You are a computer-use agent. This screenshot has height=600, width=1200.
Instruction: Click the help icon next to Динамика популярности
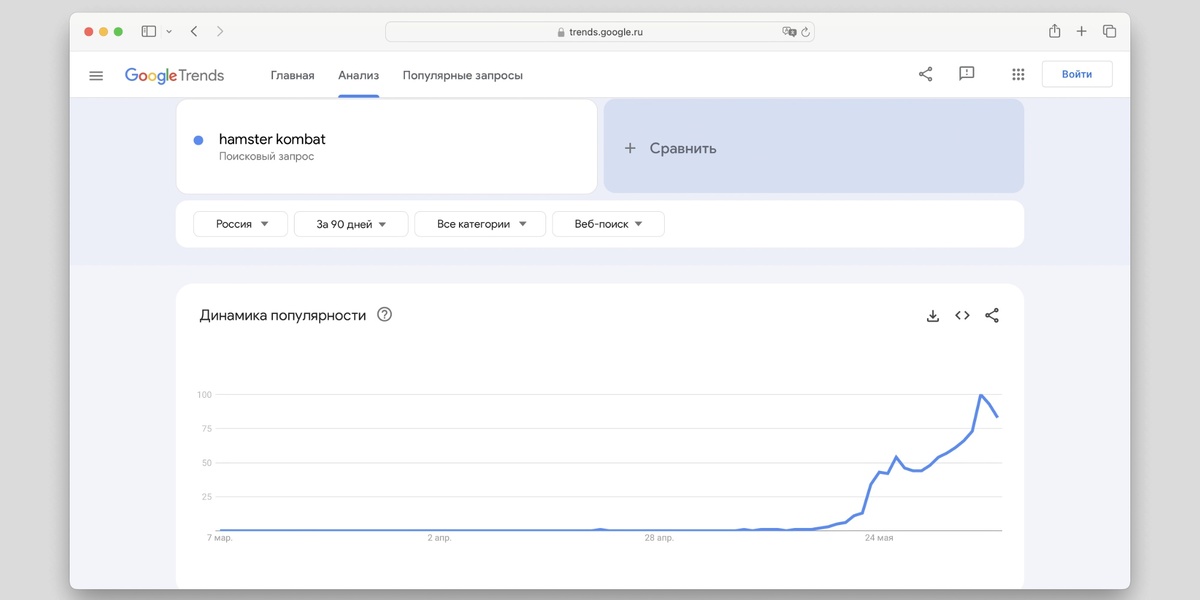[384, 314]
